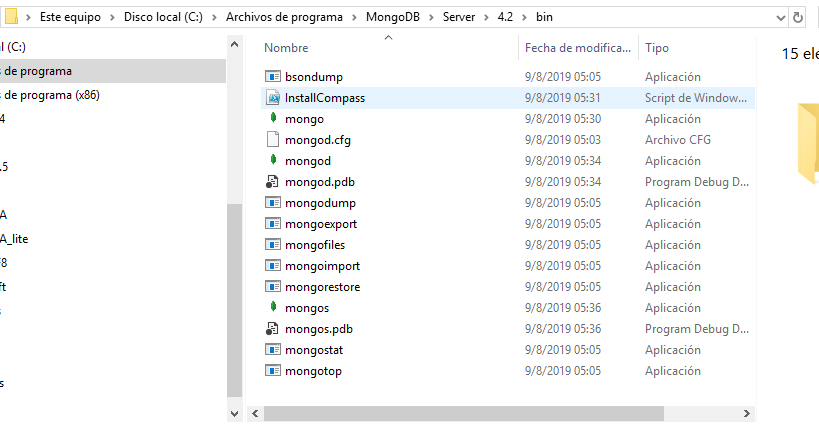The image size is (819, 444).
Task: Select the file named mongod.cfg
Action: tap(318, 140)
